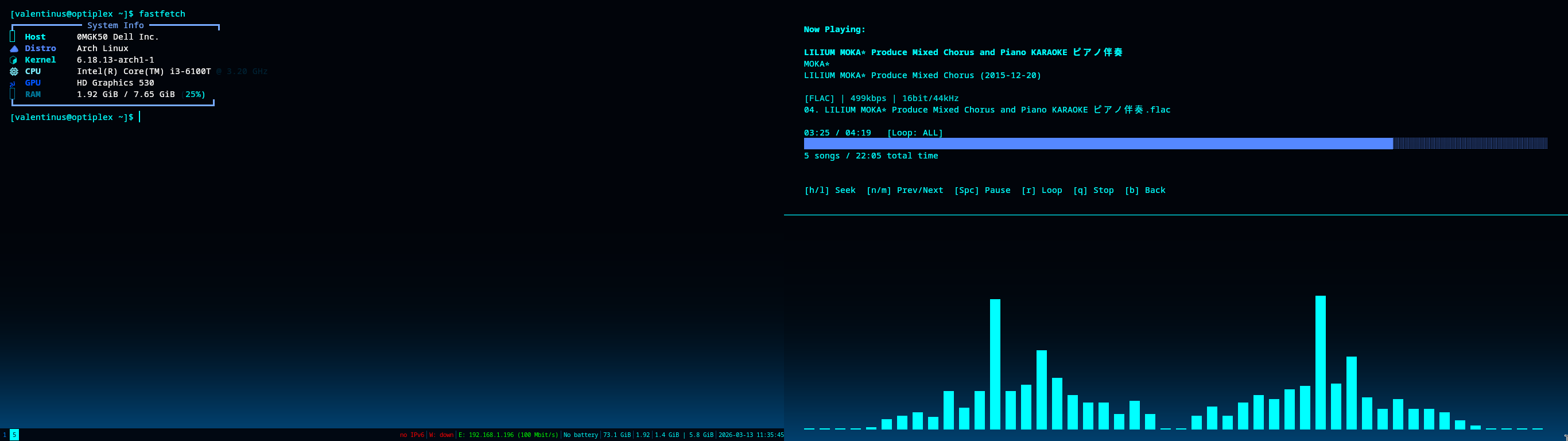The width and height of the screenshot is (1568, 441).
Task: Click the 'Kernel' label
Action: coord(40,60)
